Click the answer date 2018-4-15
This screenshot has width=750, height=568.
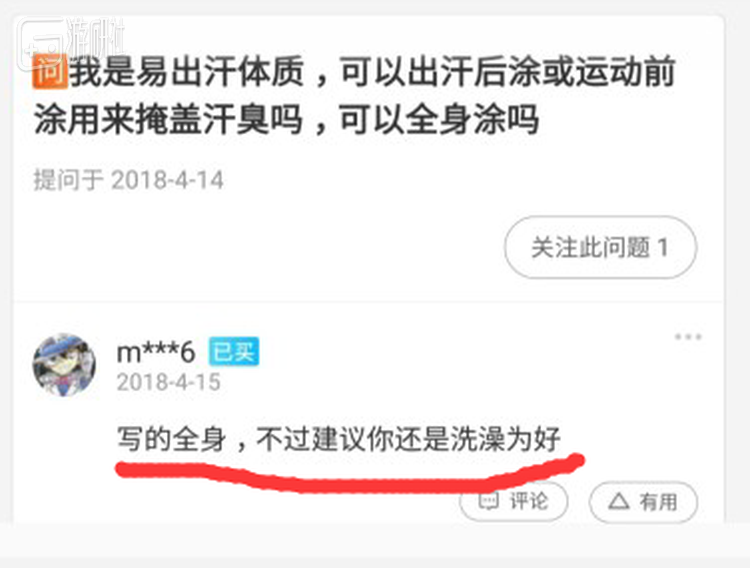tap(168, 382)
